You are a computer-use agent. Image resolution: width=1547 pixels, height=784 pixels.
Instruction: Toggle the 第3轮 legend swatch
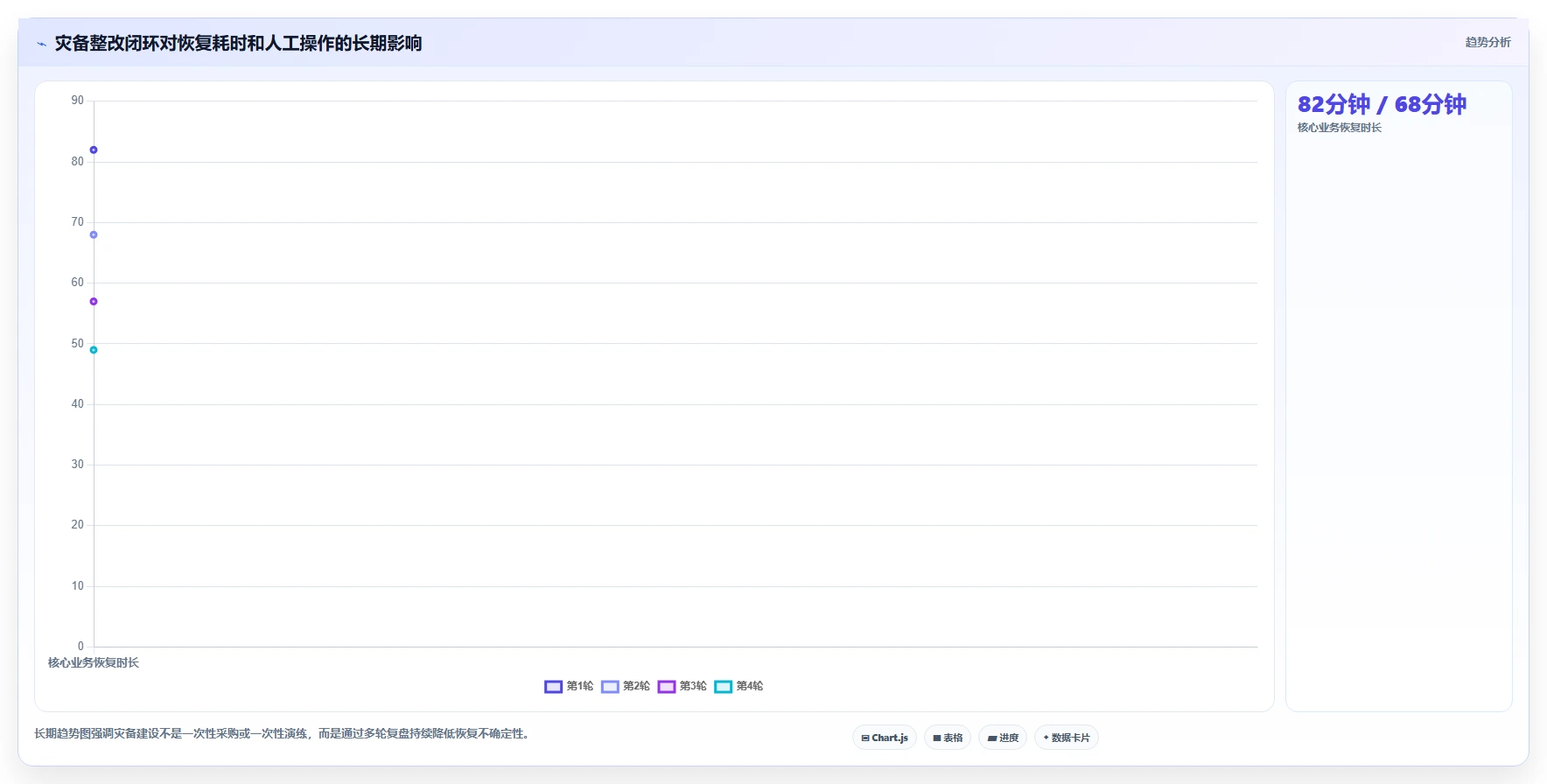coord(667,687)
